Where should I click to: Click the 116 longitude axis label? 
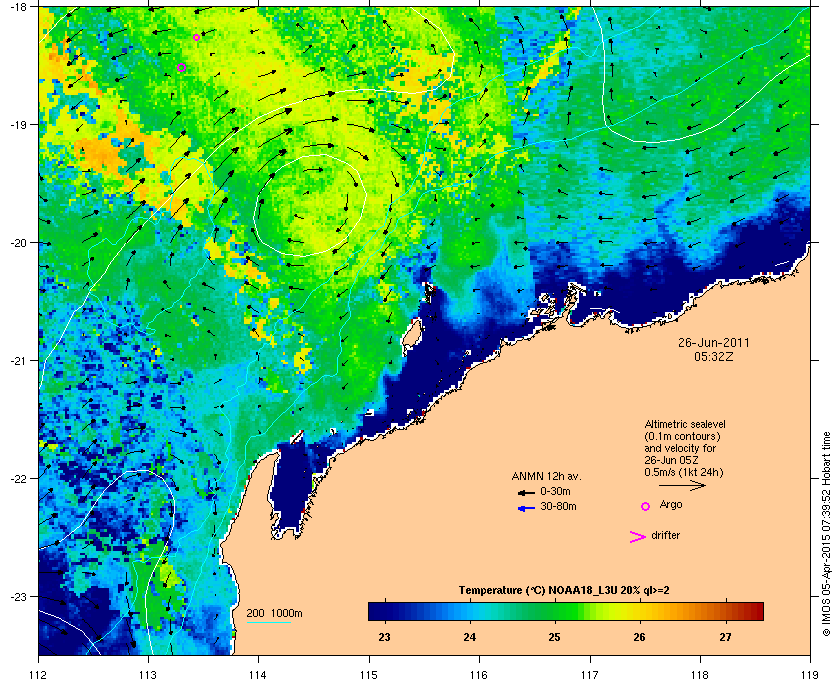[x=479, y=674]
